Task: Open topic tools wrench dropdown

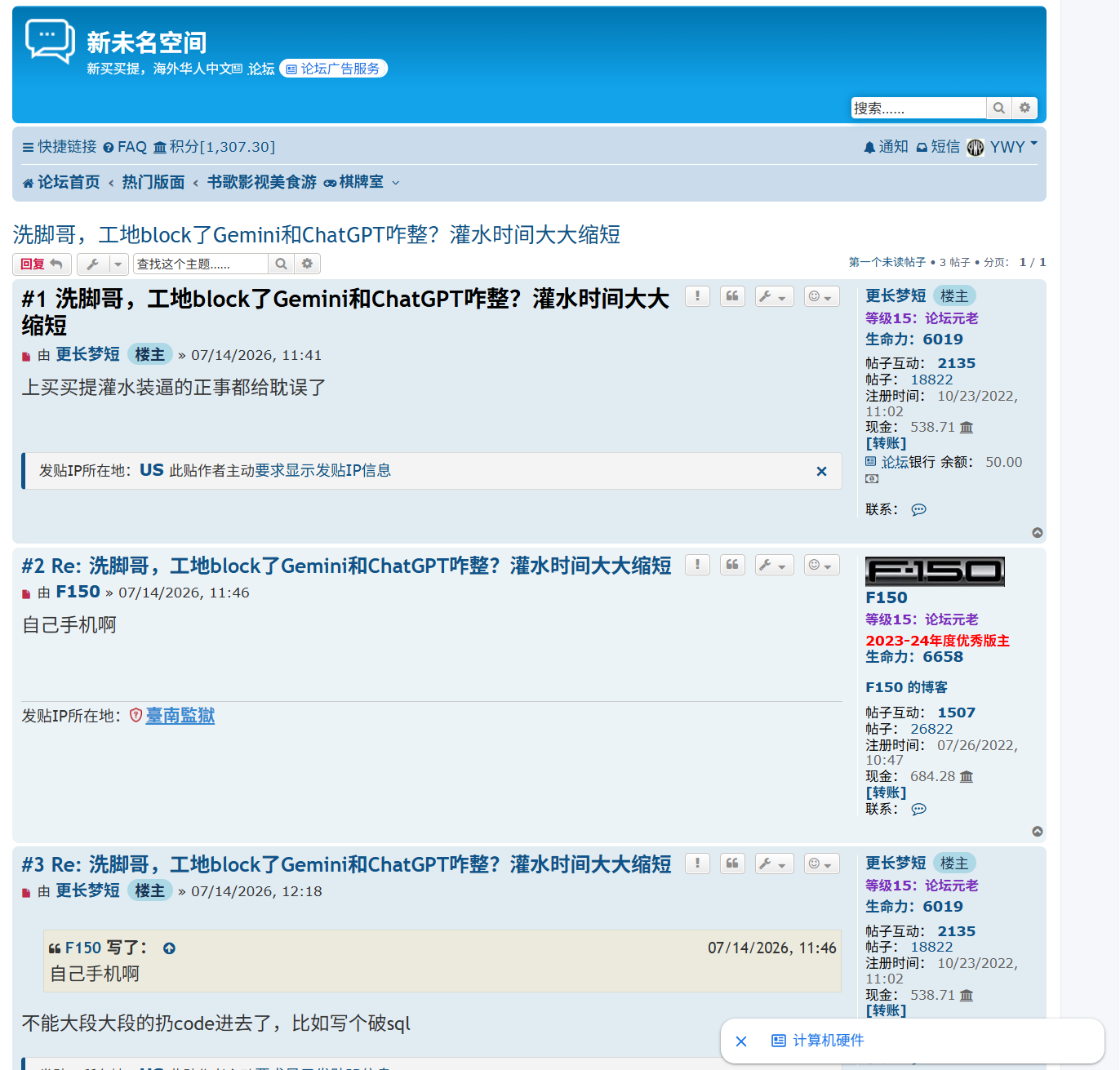Action: (x=103, y=264)
